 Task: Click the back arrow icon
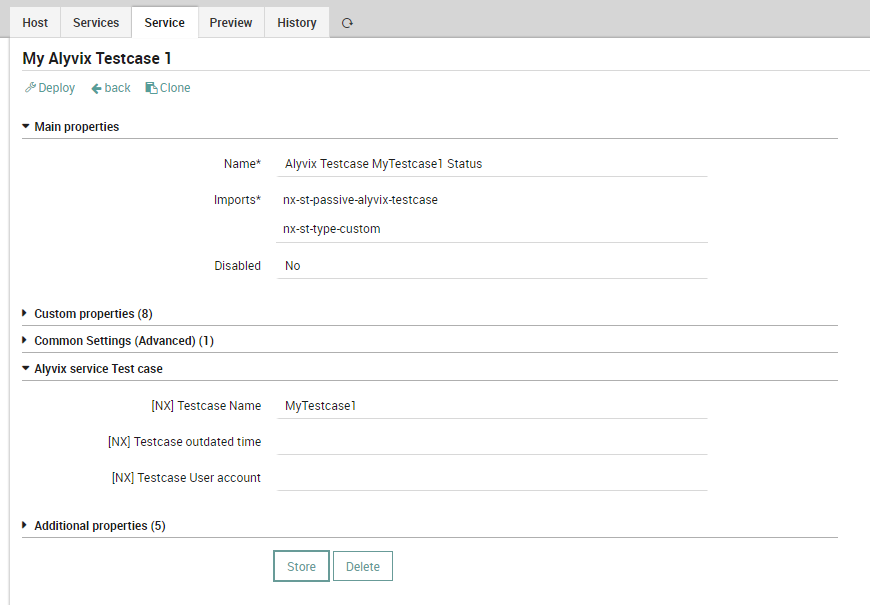coord(96,88)
